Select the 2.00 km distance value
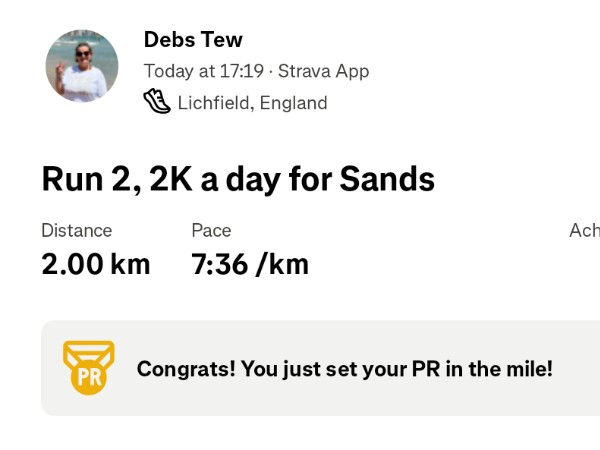 pyautogui.click(x=95, y=264)
